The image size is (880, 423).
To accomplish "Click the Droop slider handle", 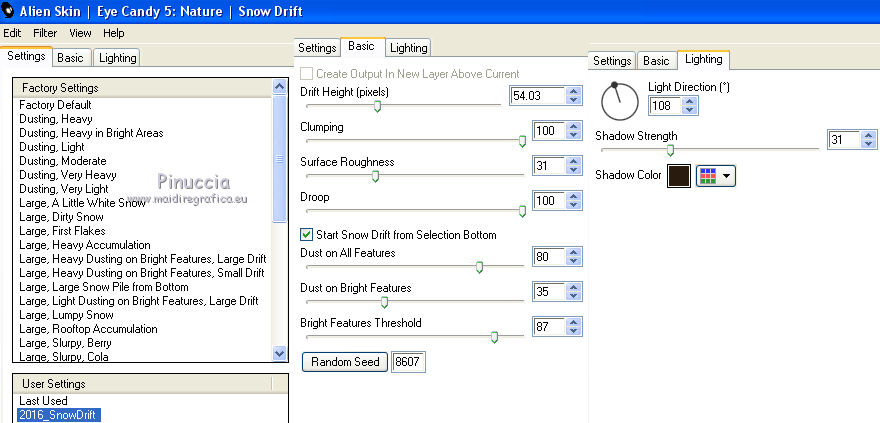I will point(522,211).
